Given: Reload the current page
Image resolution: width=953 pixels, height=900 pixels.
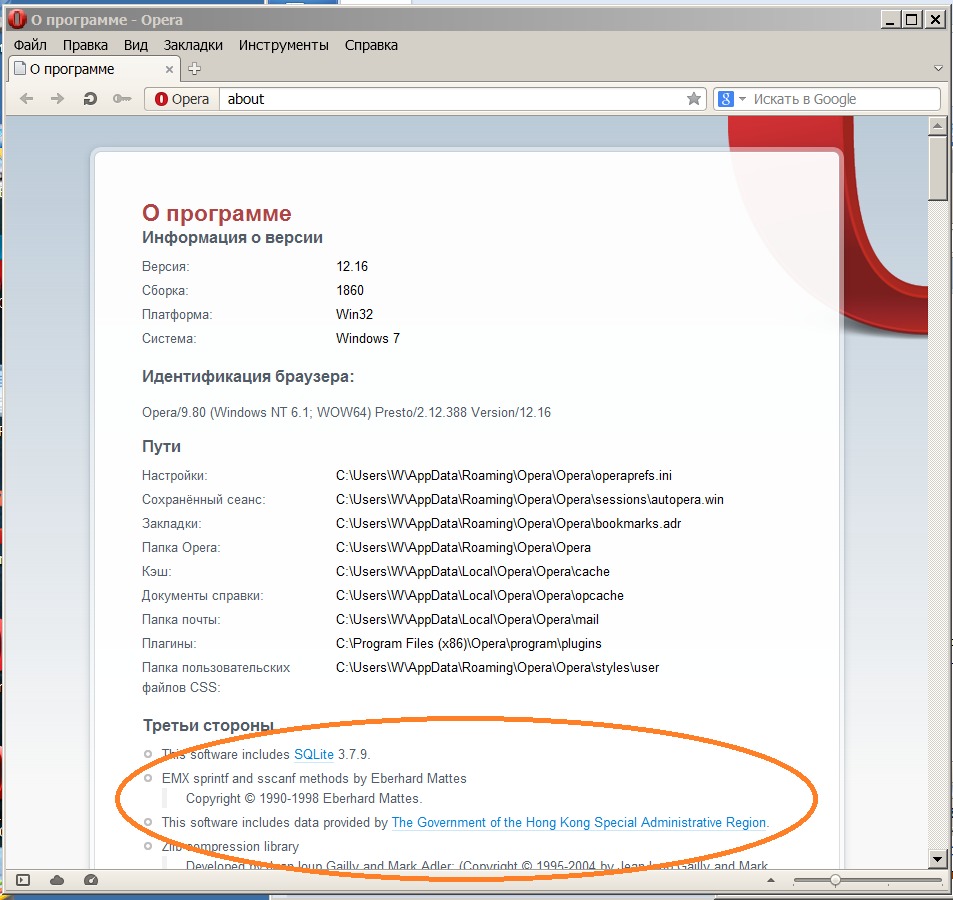Looking at the screenshot, I should (x=90, y=99).
